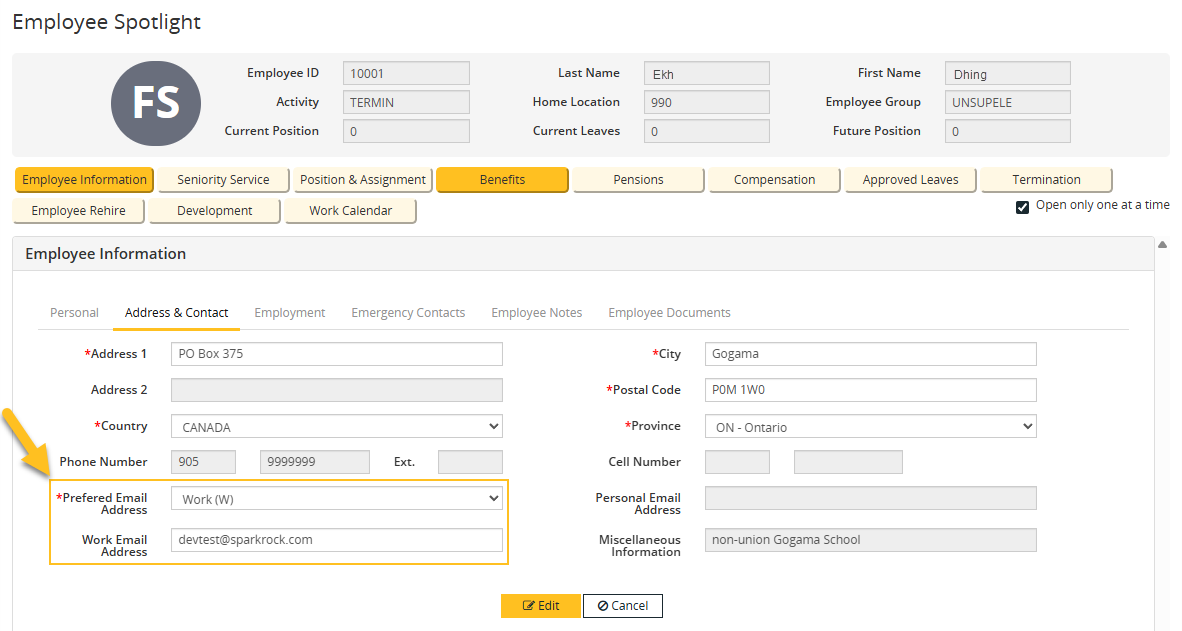Click the Edit button
This screenshot has width=1182, height=631.
pos(541,605)
